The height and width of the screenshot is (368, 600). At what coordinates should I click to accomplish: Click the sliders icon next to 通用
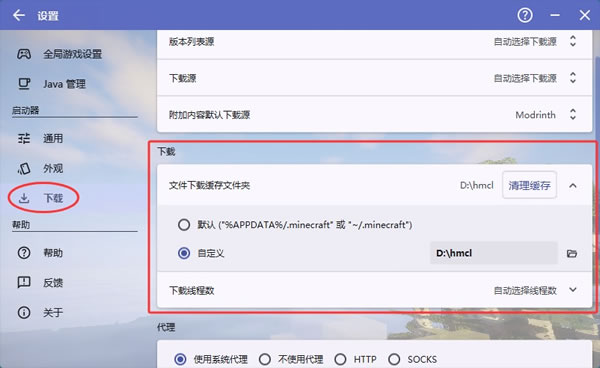(x=24, y=138)
